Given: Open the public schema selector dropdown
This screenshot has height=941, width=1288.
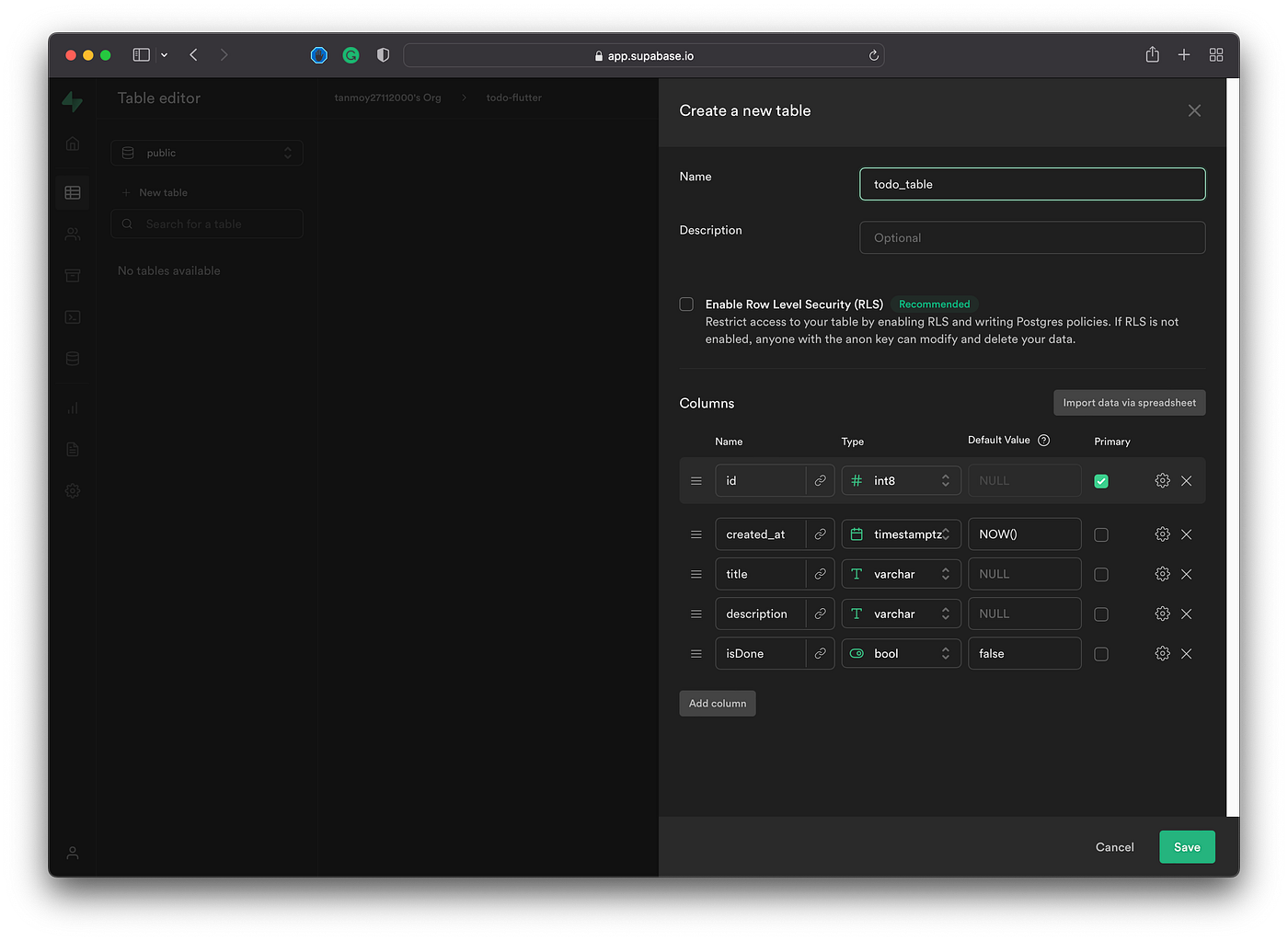Looking at the screenshot, I should 206,153.
